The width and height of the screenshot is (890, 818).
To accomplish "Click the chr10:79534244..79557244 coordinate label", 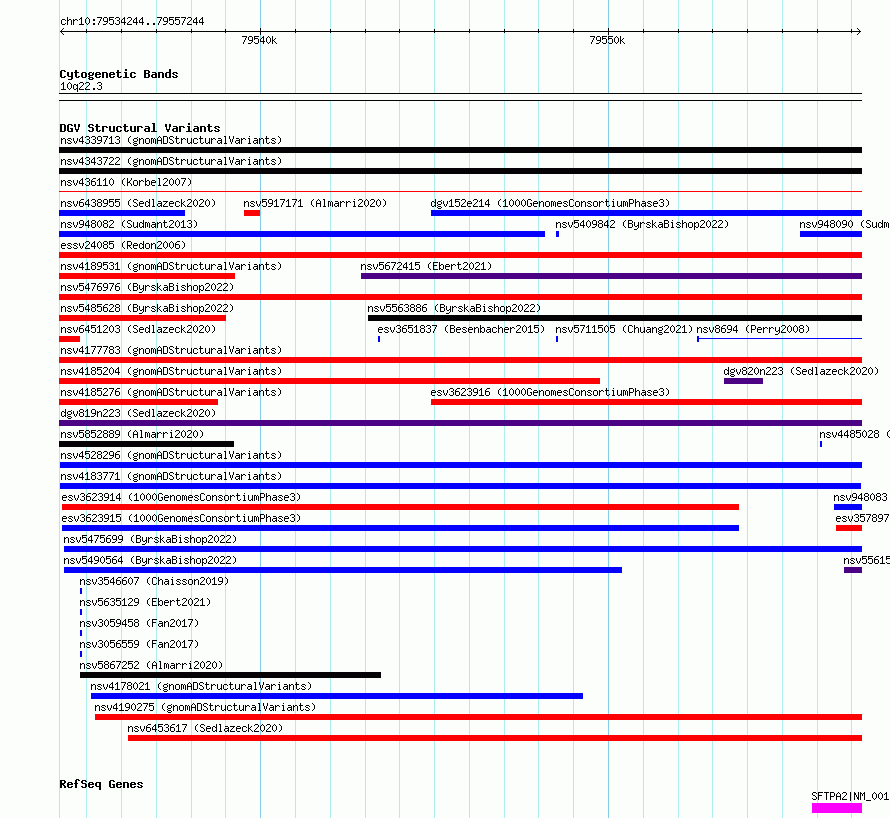I will (x=132, y=21).
